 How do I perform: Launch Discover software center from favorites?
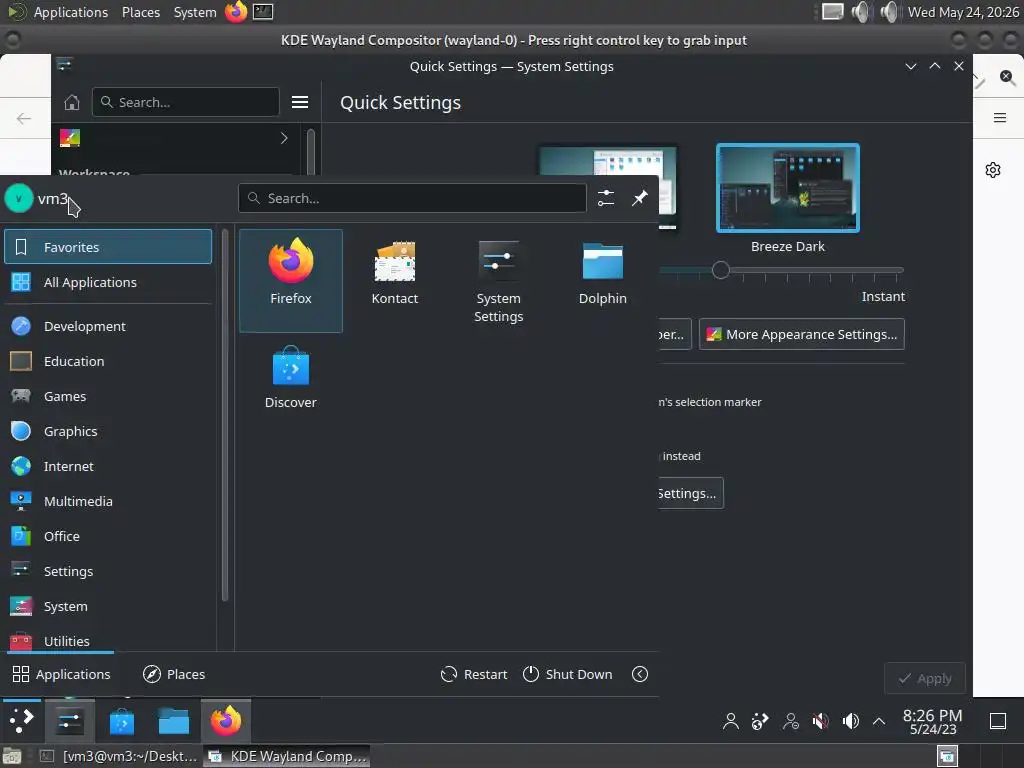(x=291, y=377)
